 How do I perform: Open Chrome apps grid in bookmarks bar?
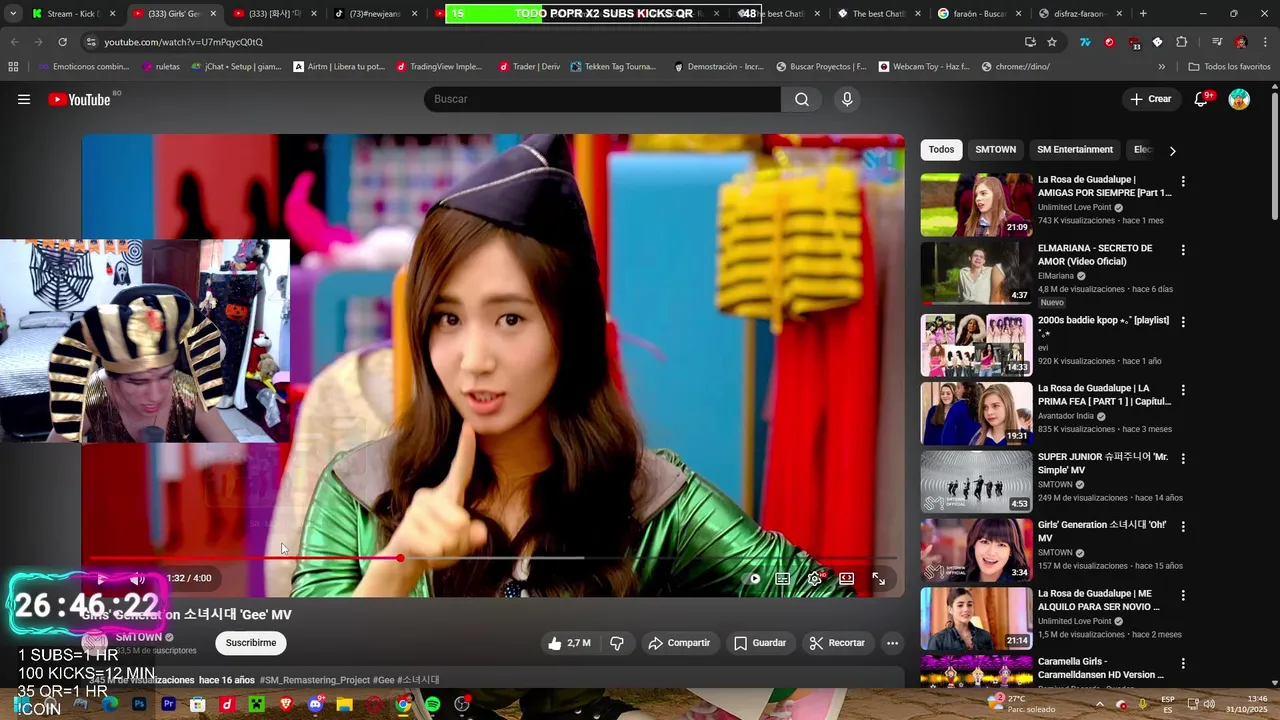coord(13,66)
